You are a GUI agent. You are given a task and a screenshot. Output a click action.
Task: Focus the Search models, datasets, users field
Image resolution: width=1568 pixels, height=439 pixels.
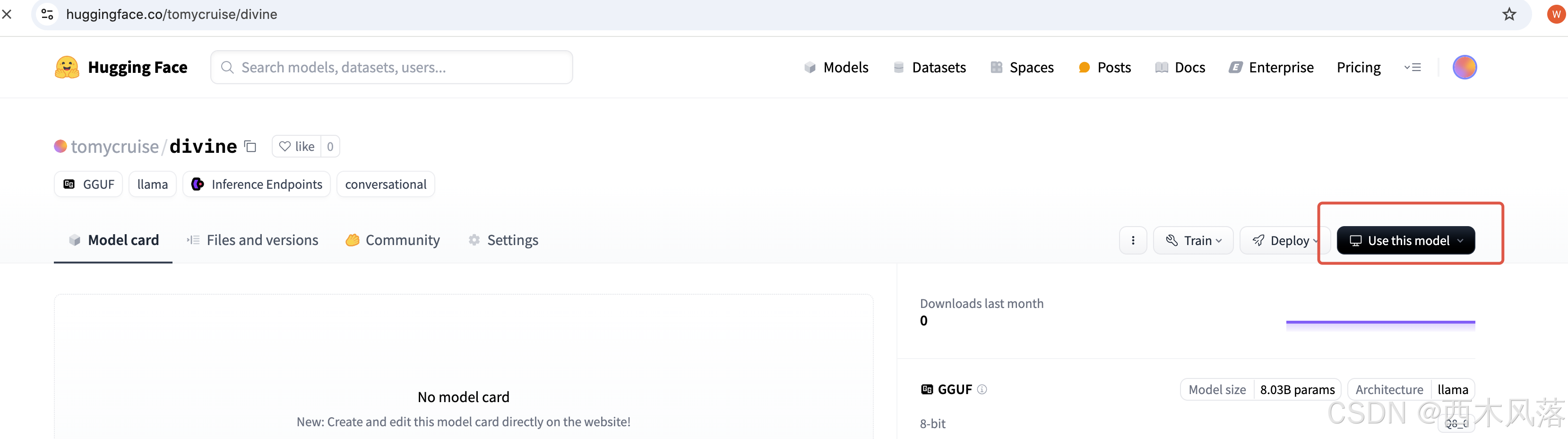pyautogui.click(x=391, y=67)
